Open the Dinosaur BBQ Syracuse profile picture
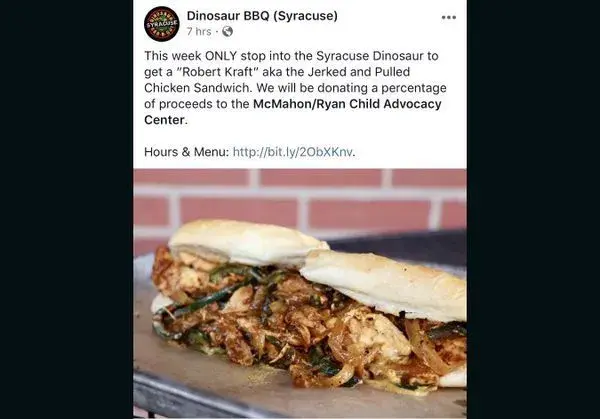Image resolution: width=600 pixels, height=419 pixels. click(161, 24)
